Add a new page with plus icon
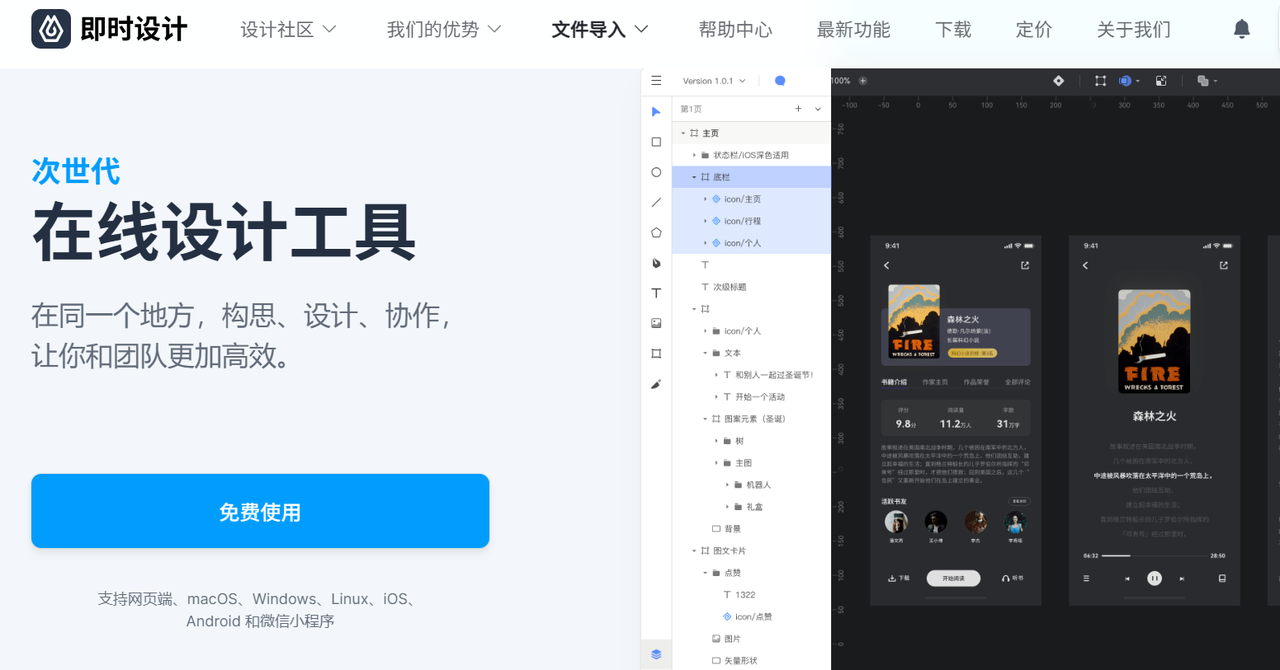The image size is (1280, 670). tap(798, 109)
